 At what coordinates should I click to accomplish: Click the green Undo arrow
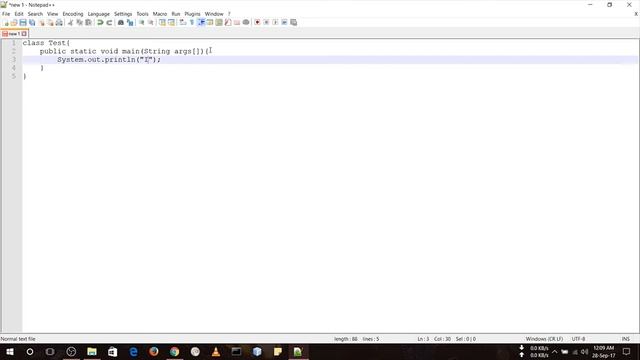(100, 22)
